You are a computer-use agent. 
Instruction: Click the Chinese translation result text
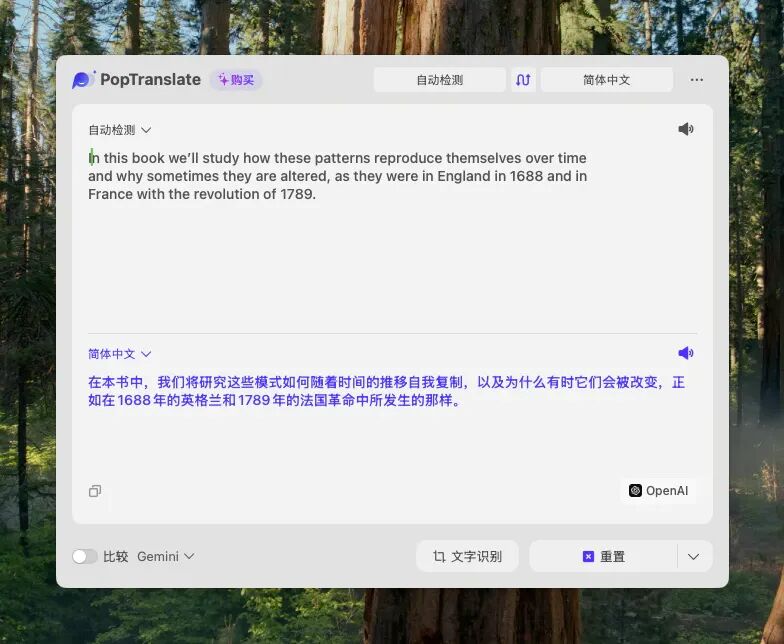tap(386, 391)
